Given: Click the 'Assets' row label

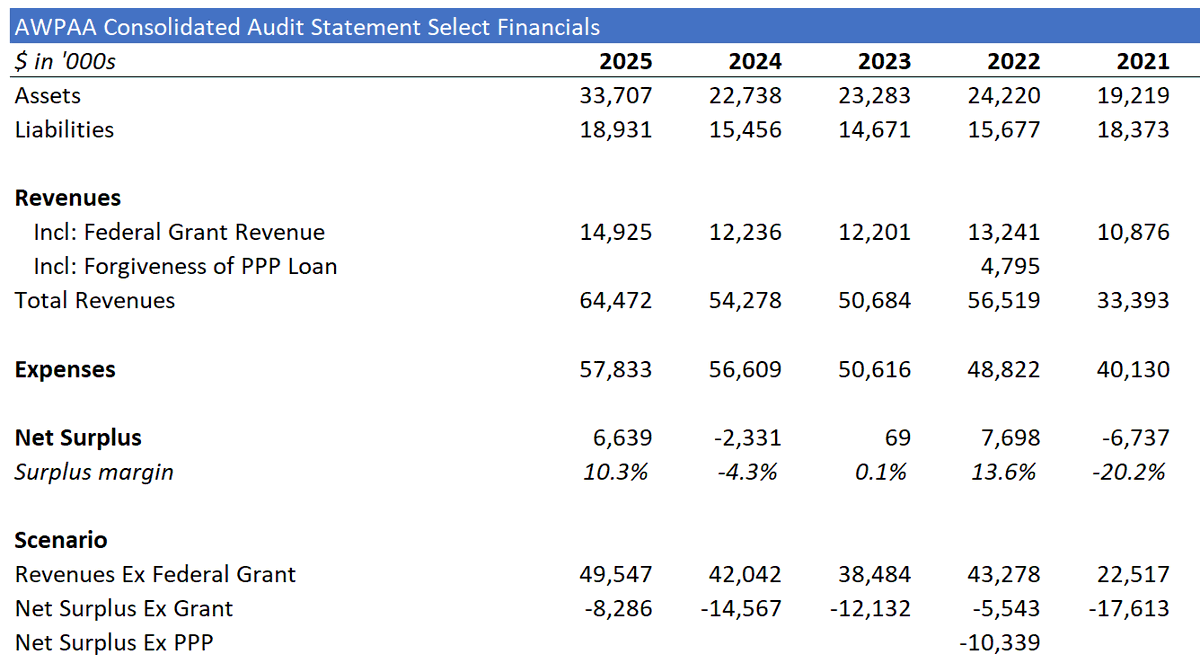Looking at the screenshot, I should [48, 96].
